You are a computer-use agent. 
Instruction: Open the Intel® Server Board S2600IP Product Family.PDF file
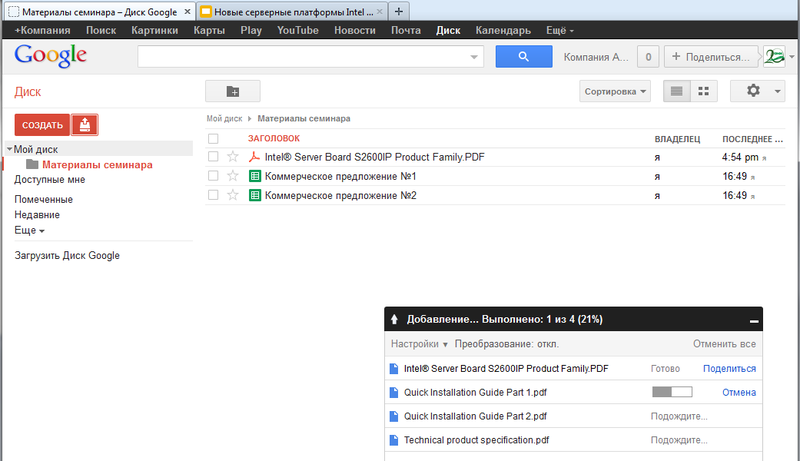coord(374,157)
